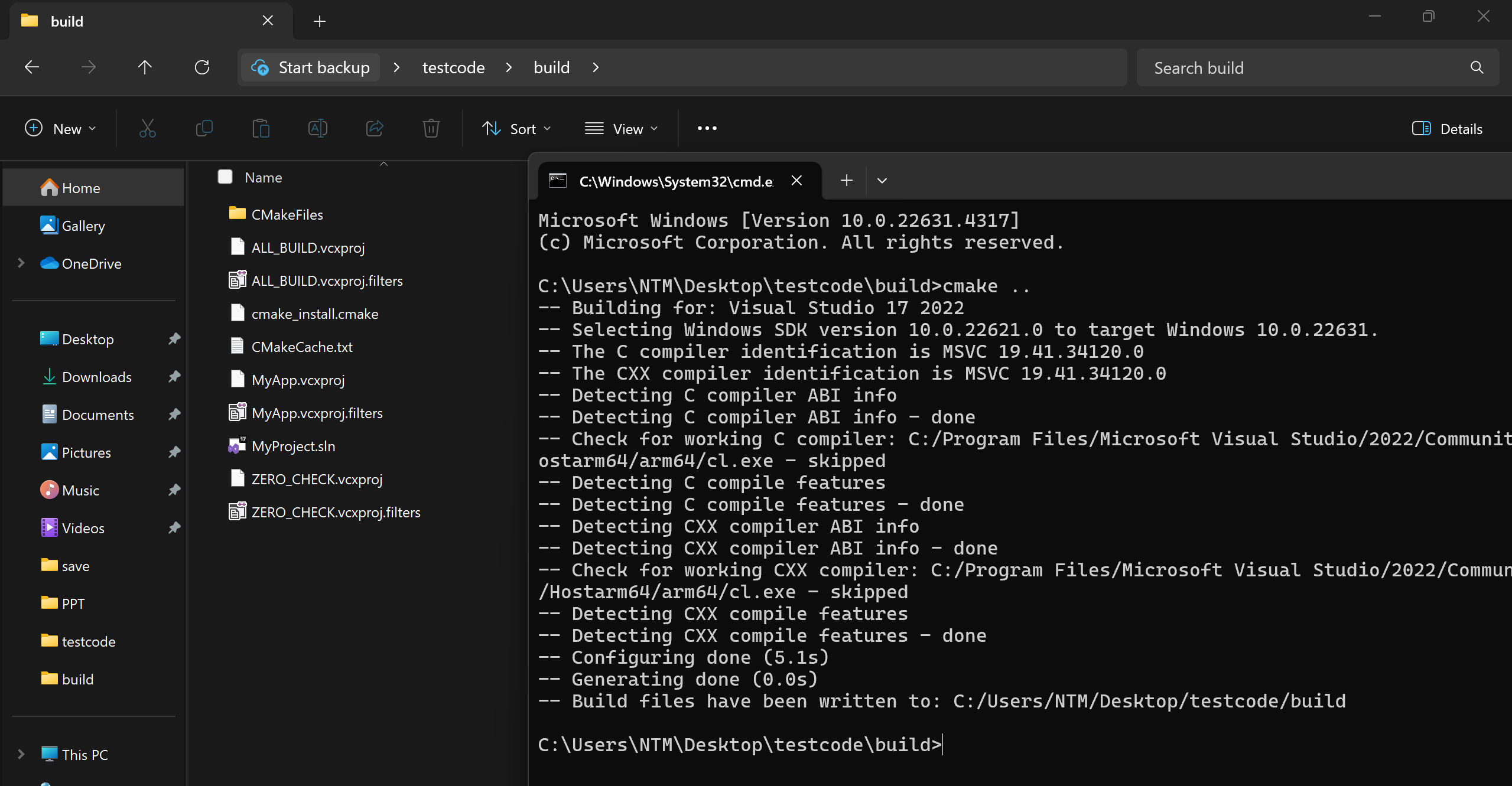Open the View dropdown menu
This screenshot has height=786, width=1512.
tap(621, 129)
